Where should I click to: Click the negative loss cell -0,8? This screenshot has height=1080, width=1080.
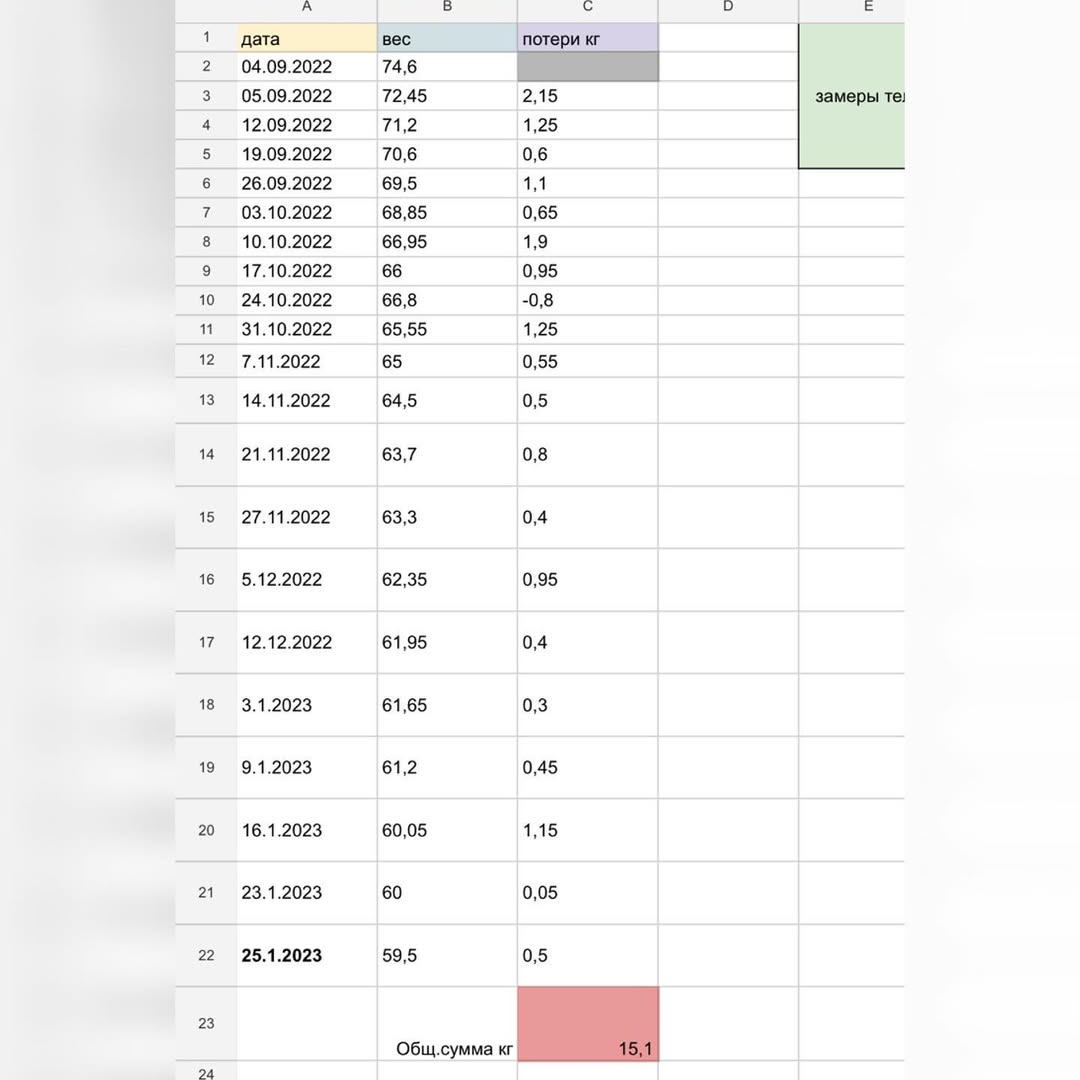click(588, 300)
